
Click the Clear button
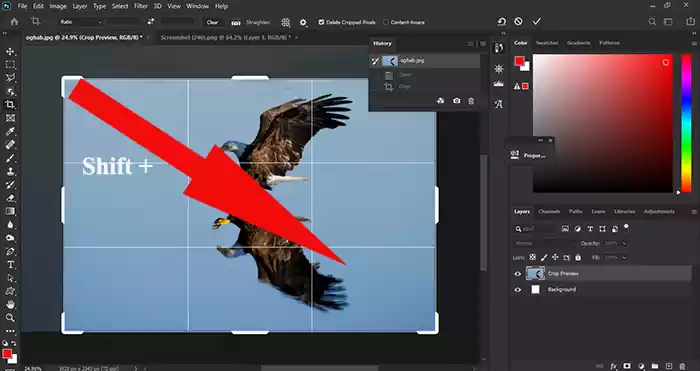pyautogui.click(x=212, y=22)
